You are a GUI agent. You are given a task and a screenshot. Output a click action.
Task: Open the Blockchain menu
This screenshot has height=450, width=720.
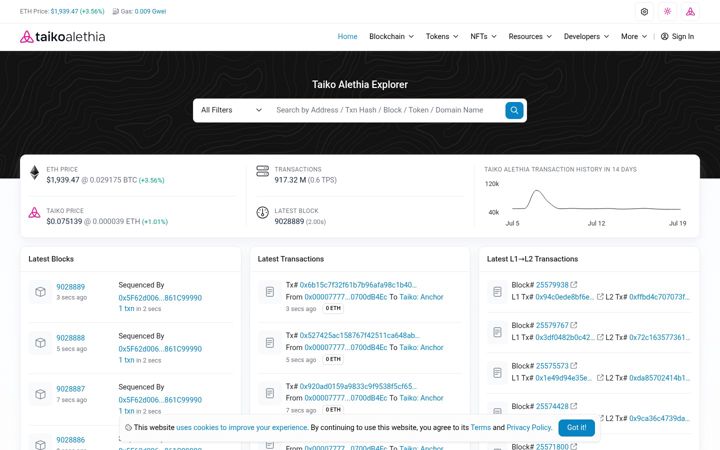[x=391, y=36]
